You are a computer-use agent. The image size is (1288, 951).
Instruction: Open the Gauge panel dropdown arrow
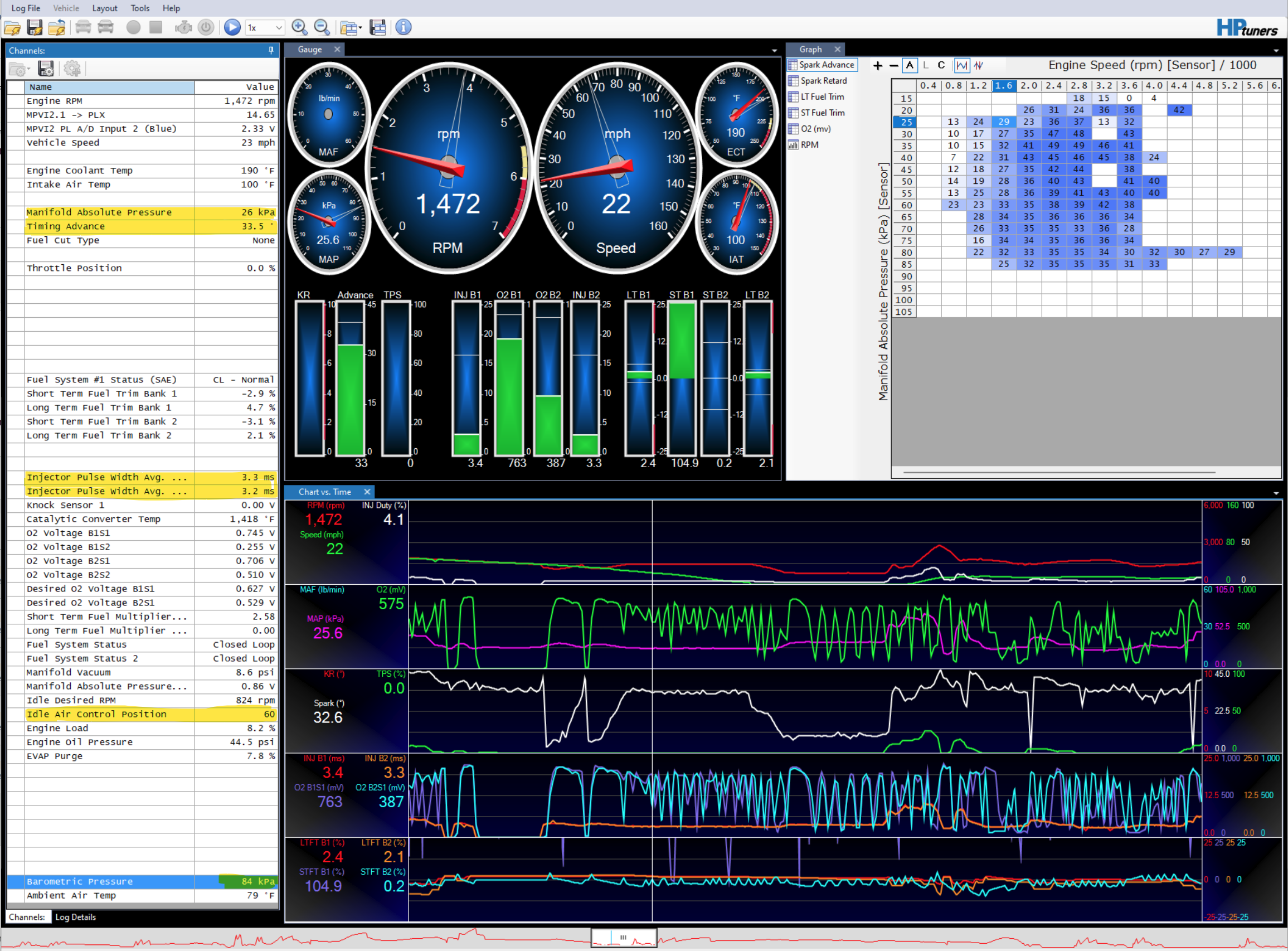tap(774, 51)
